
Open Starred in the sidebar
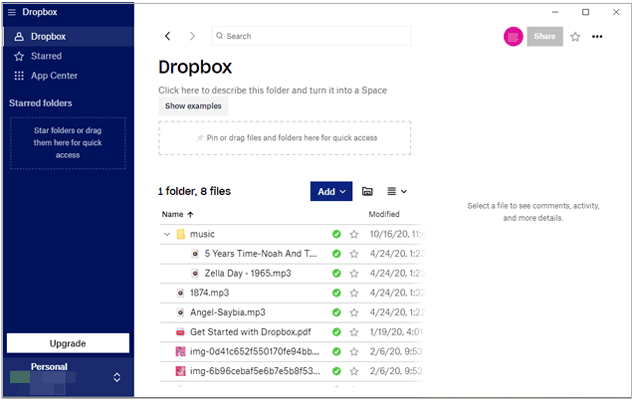tap(68, 56)
